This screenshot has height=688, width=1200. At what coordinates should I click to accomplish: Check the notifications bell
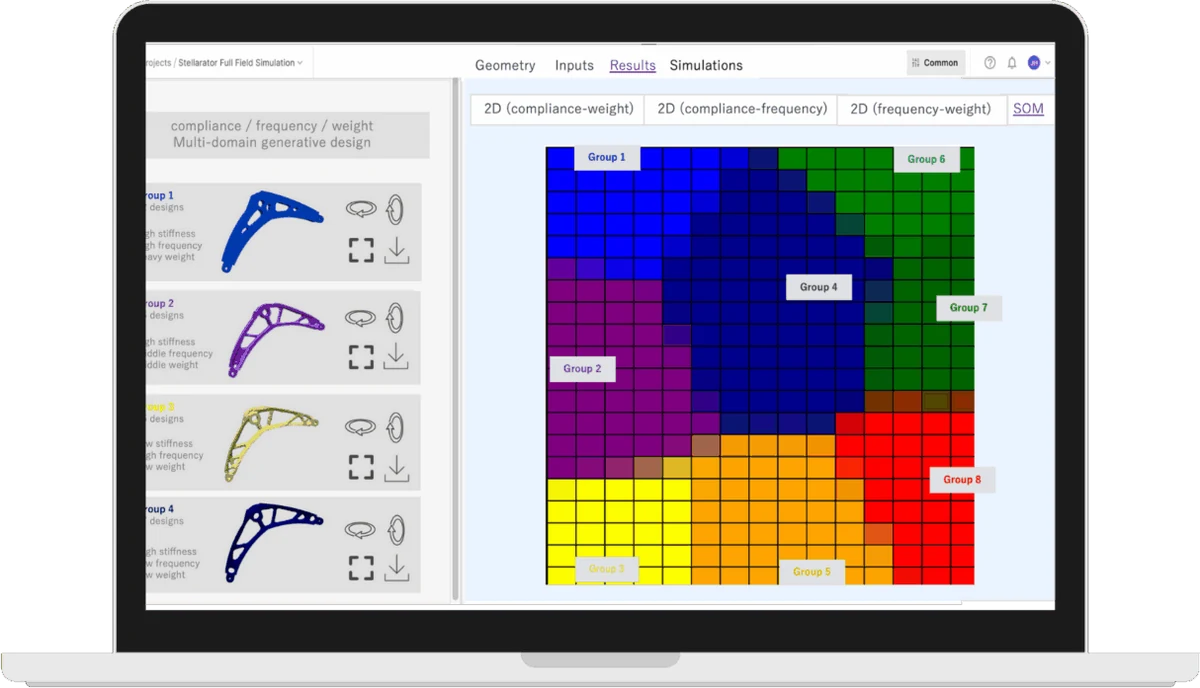(x=1012, y=63)
